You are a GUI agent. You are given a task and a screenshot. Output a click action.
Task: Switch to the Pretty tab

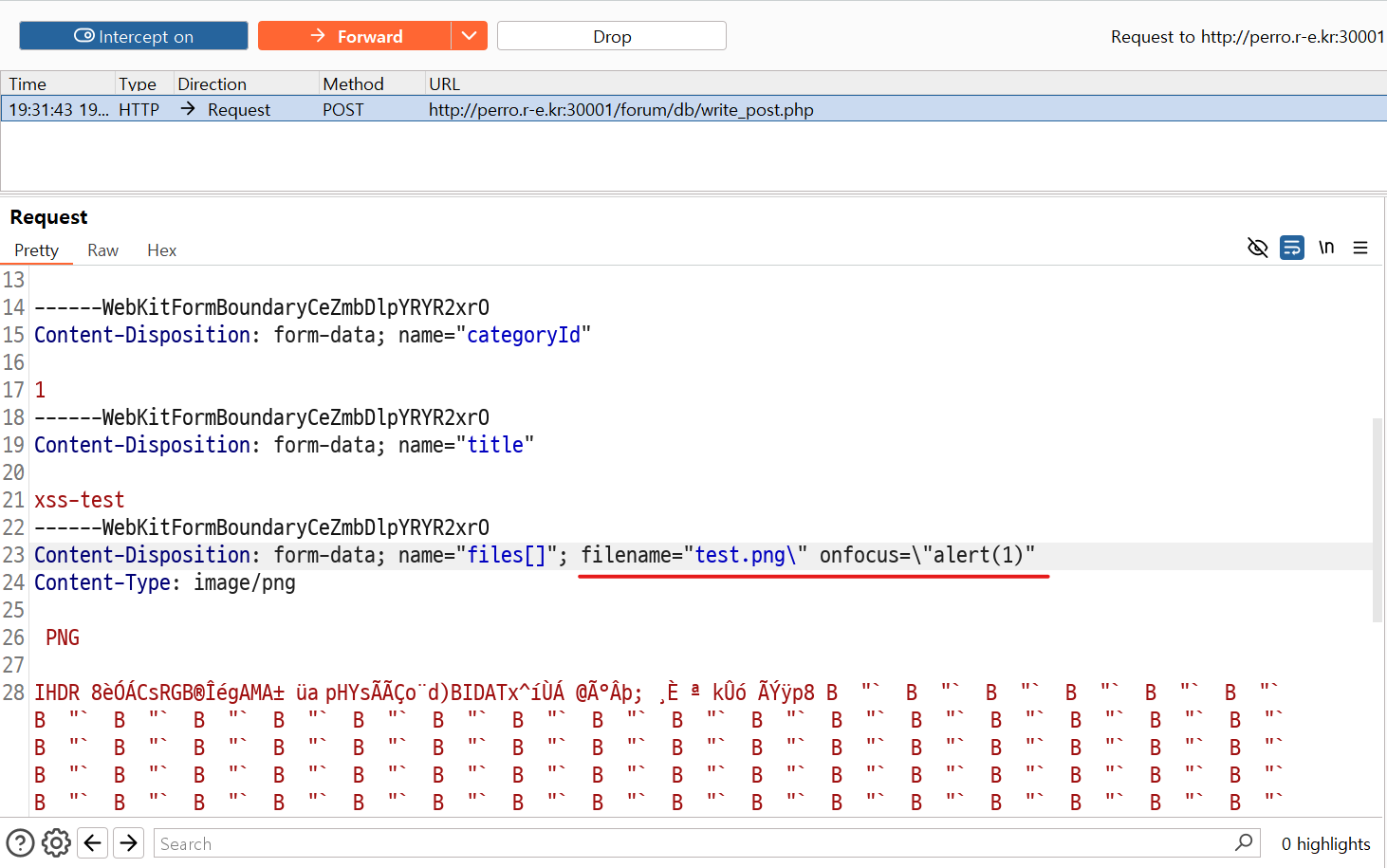(37, 250)
